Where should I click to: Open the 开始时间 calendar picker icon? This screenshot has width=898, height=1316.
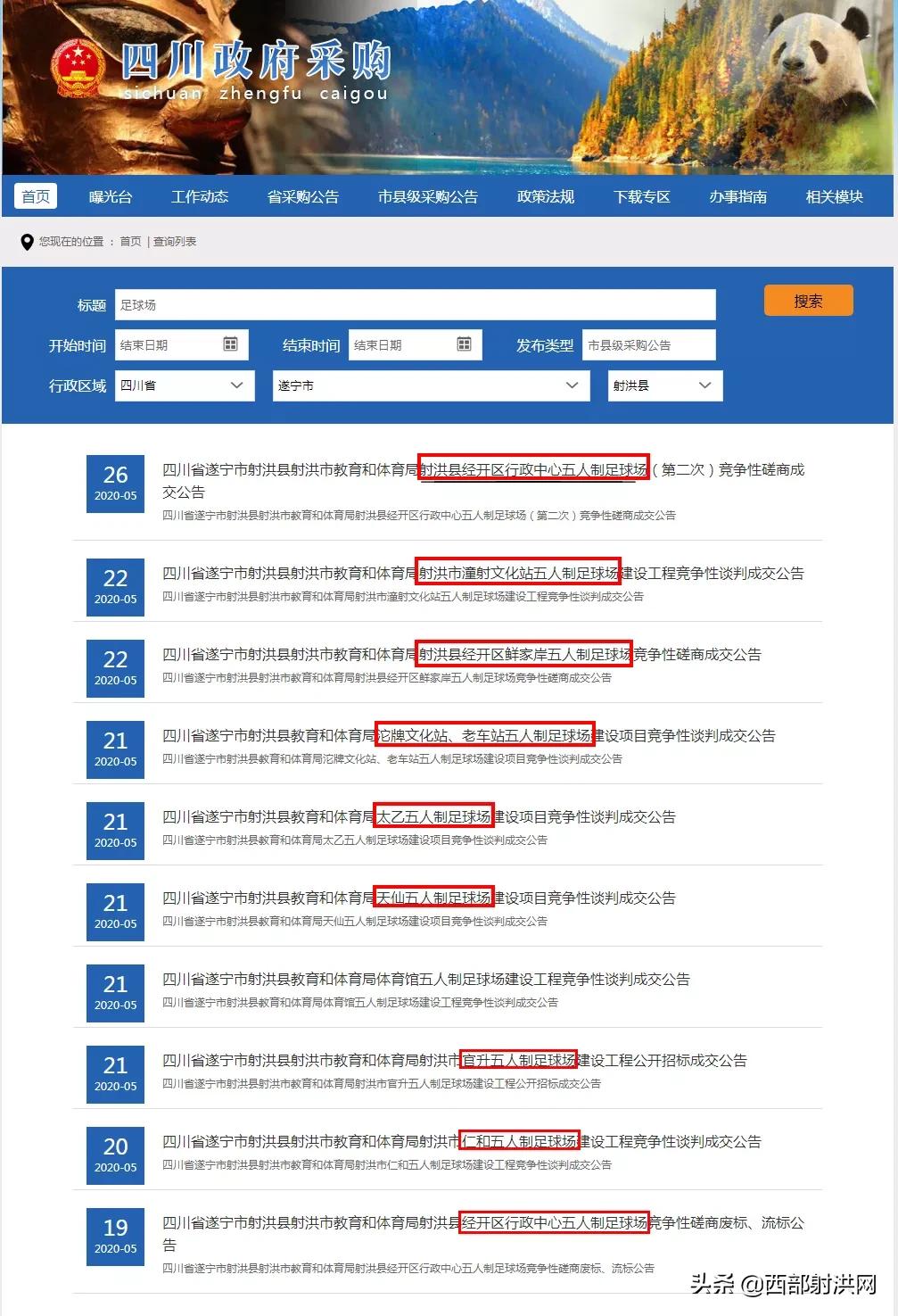232,344
